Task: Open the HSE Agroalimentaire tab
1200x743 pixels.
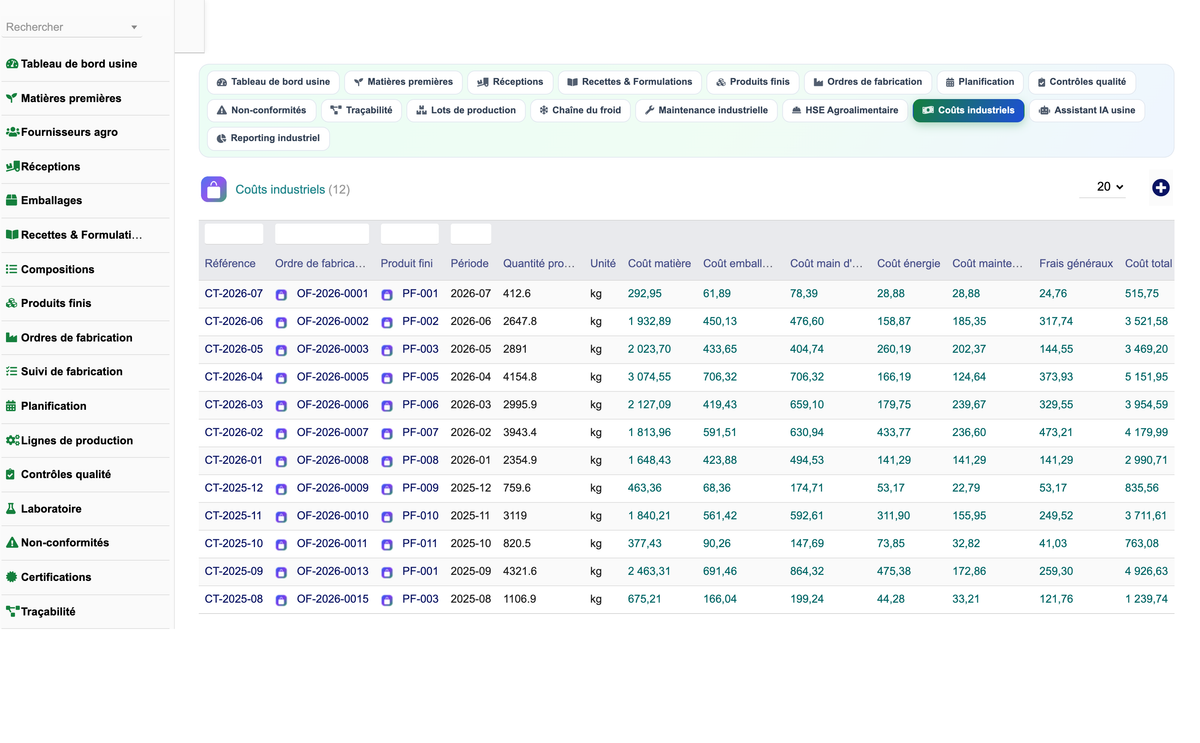Action: click(844, 110)
